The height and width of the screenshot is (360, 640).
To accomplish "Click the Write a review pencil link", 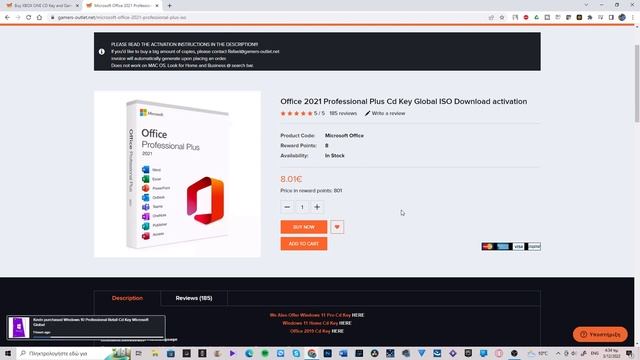I will (385, 113).
